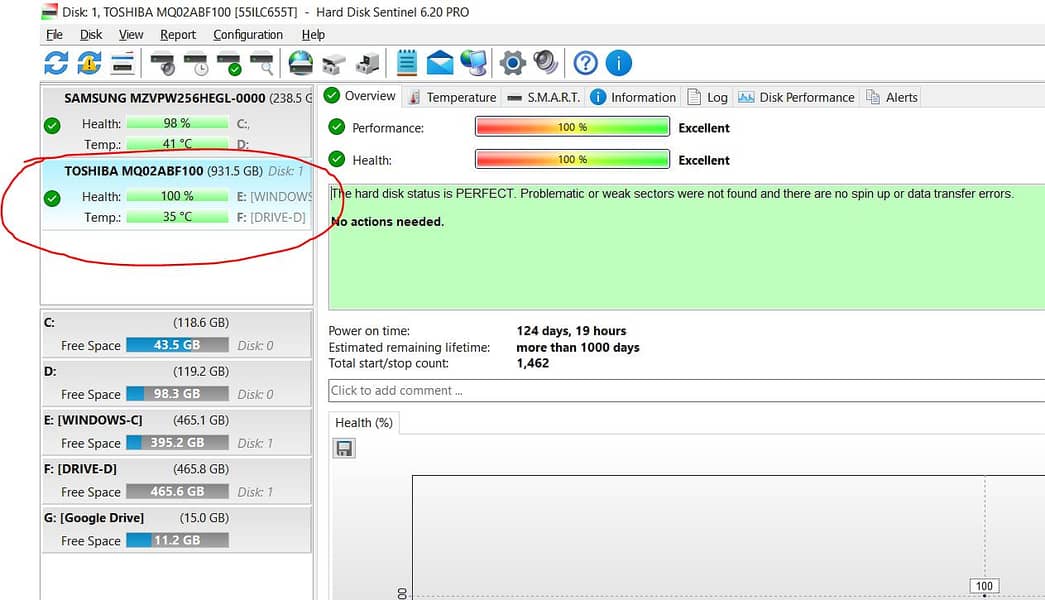Select the Health (%) graph tab

tap(364, 423)
